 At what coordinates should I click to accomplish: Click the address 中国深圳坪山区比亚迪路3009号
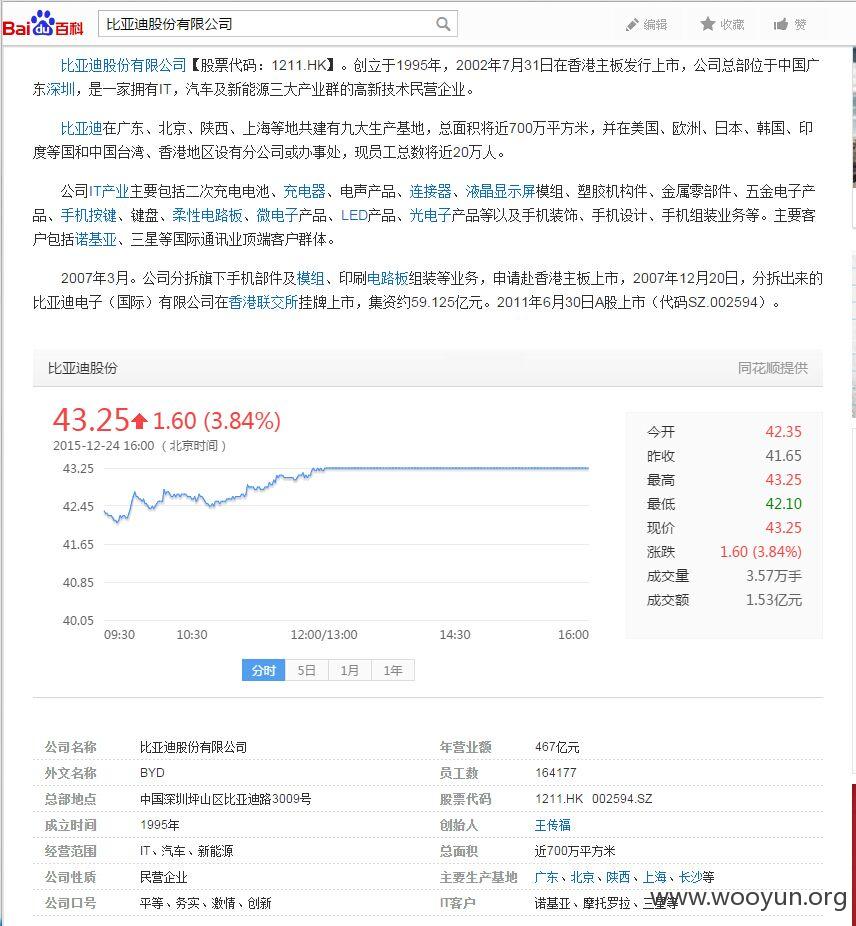[x=226, y=799]
